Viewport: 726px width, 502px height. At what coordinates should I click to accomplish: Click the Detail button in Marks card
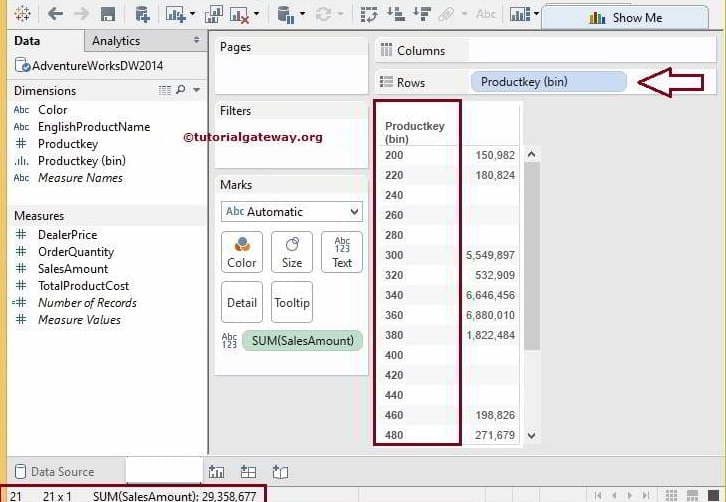242,302
